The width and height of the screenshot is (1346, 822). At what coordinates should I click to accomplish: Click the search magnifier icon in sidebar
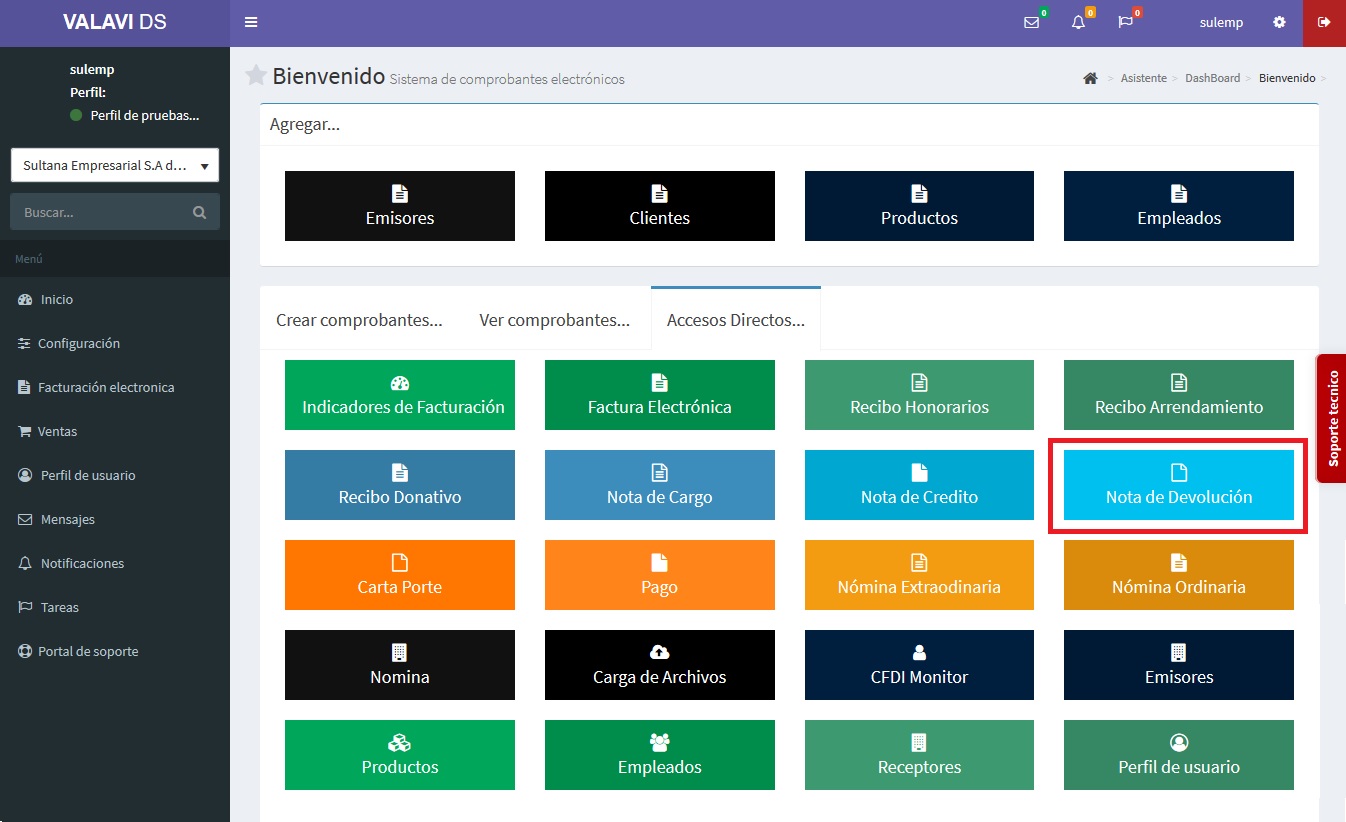point(199,212)
